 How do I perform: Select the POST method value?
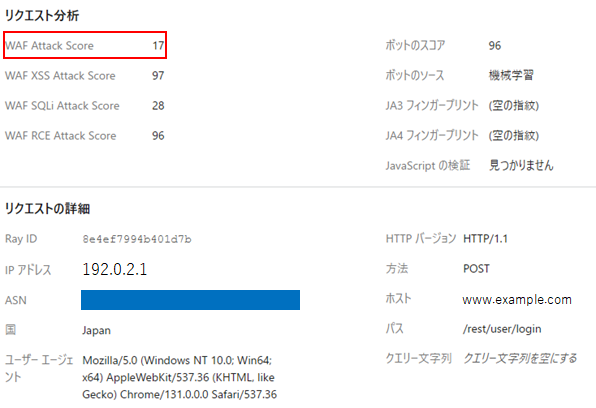tap(476, 269)
